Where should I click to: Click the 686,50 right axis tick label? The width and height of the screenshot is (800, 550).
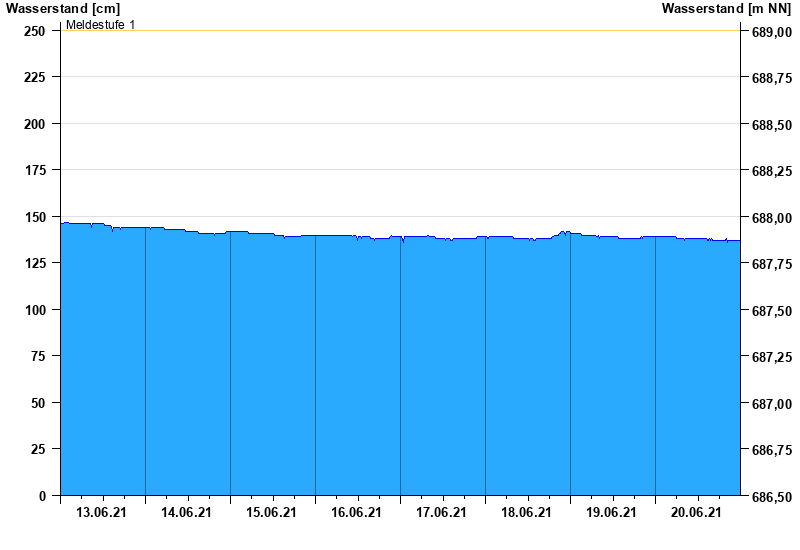[x=771, y=497]
